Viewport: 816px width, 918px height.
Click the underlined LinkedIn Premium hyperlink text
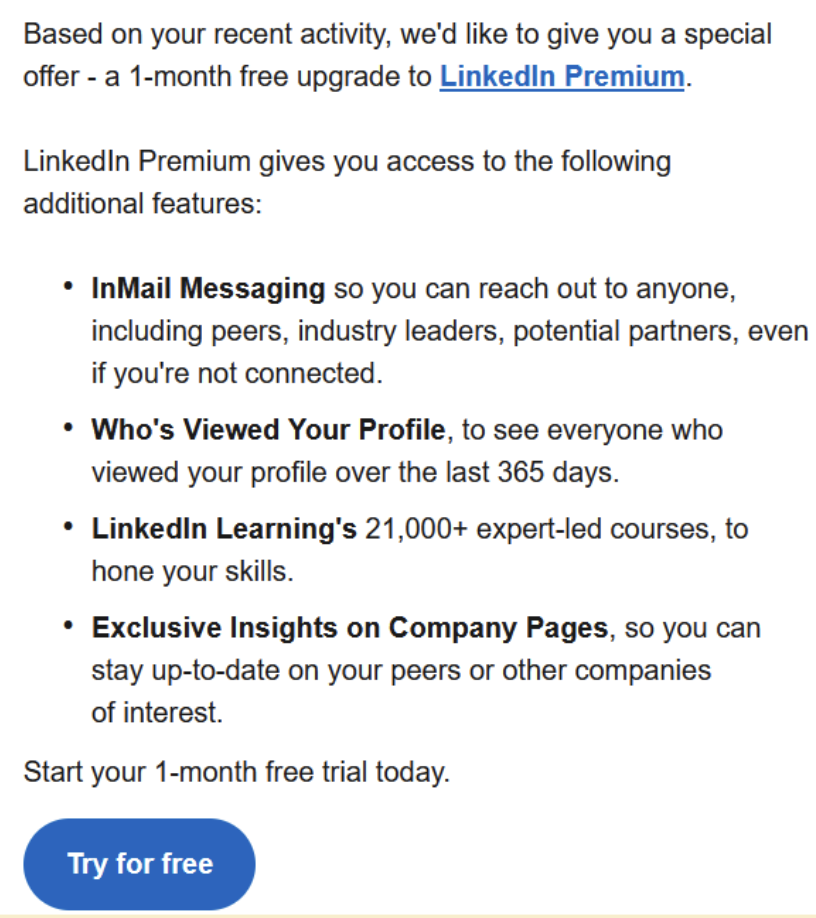(x=560, y=76)
